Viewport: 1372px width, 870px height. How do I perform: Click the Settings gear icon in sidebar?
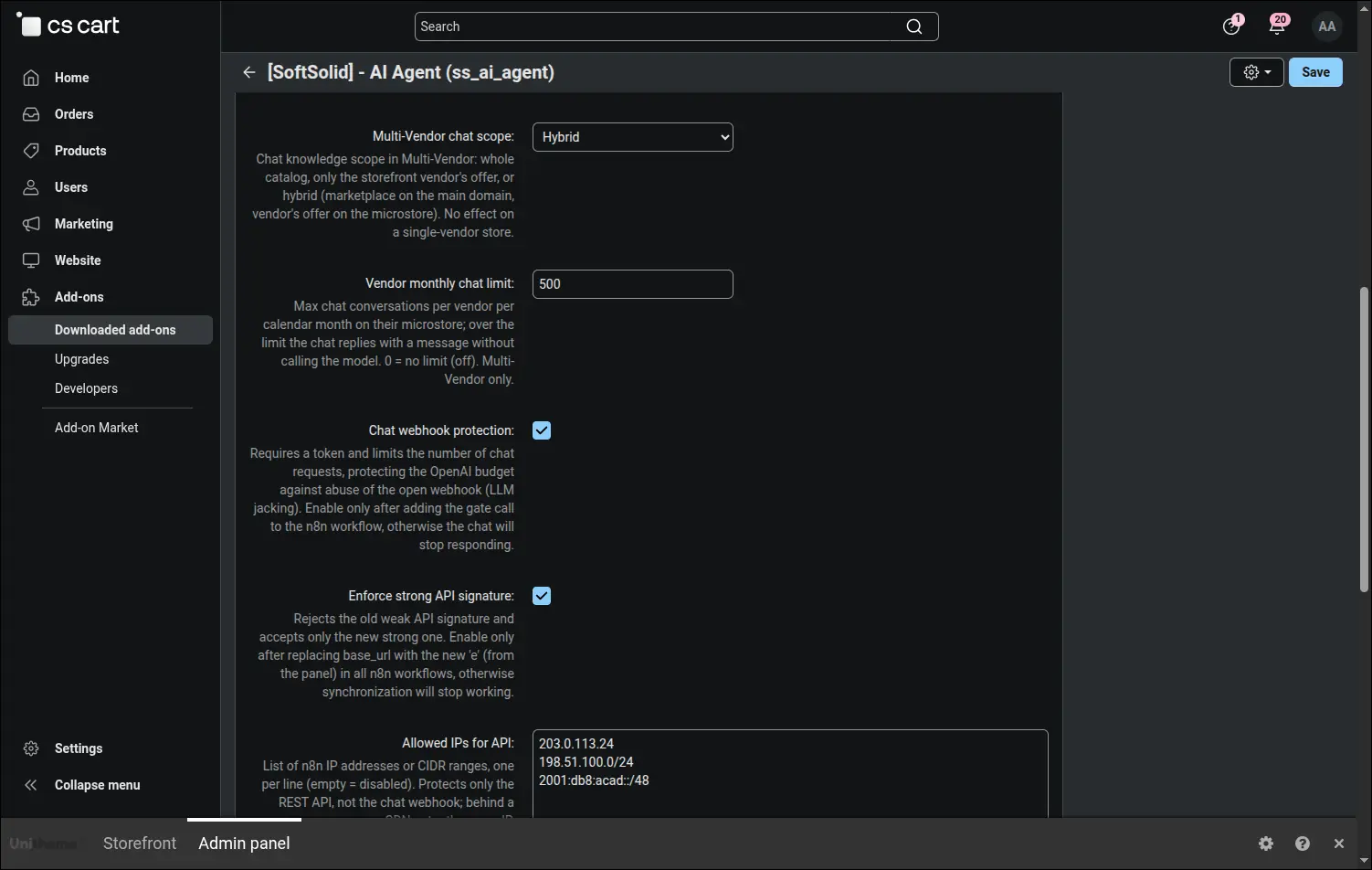coord(31,748)
